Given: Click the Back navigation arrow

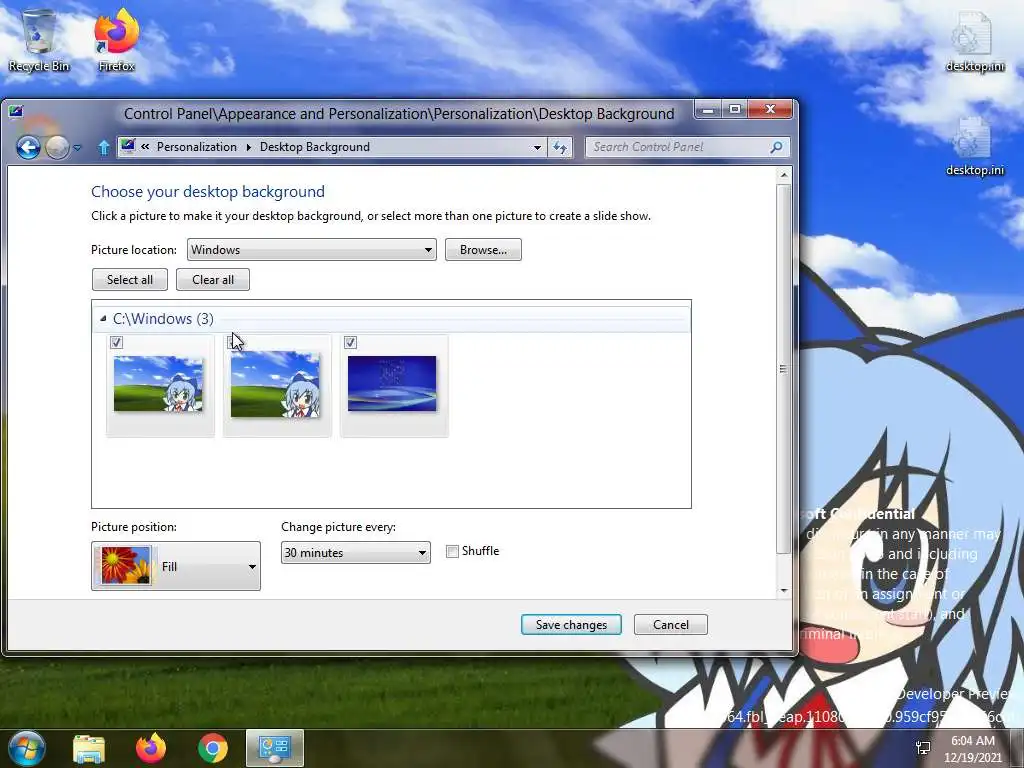Looking at the screenshot, I should point(28,148).
